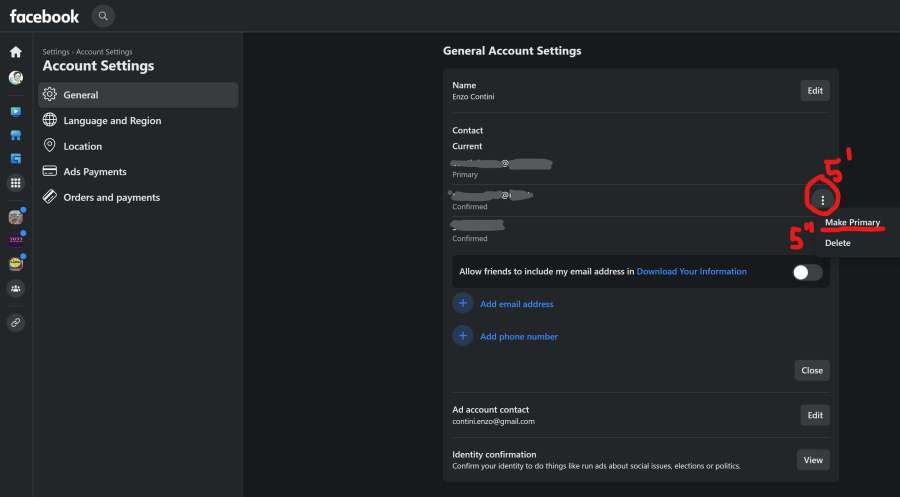Select Make Primary from the context menu
The height and width of the screenshot is (497, 900).
pos(852,222)
